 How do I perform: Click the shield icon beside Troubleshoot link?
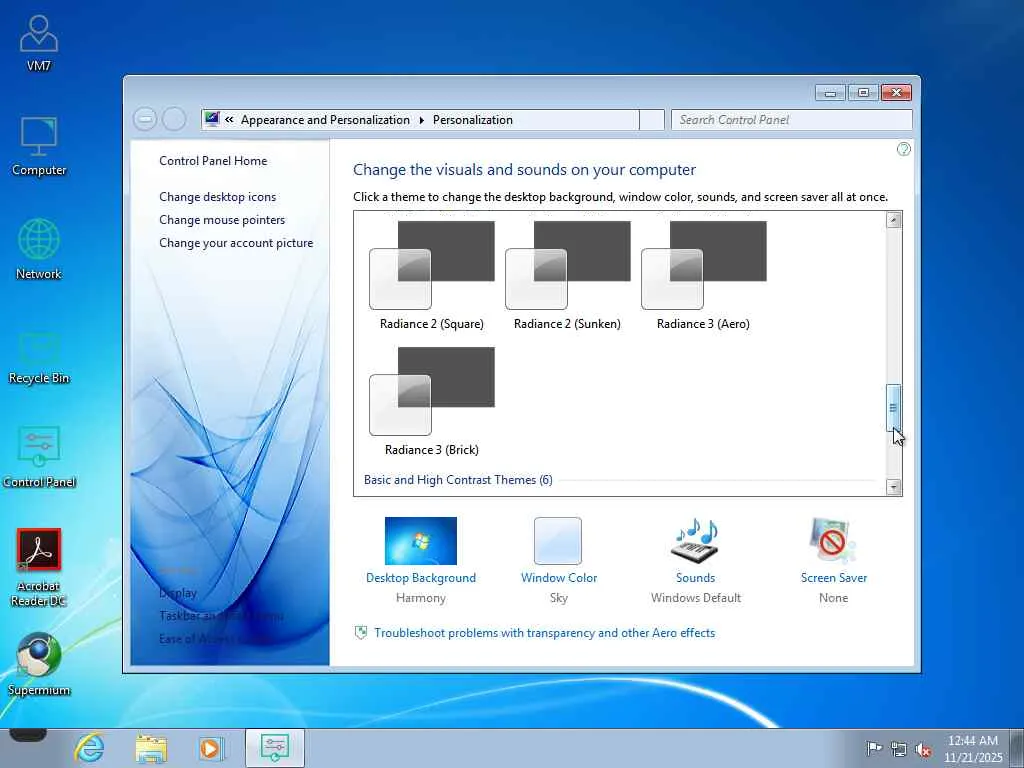360,633
